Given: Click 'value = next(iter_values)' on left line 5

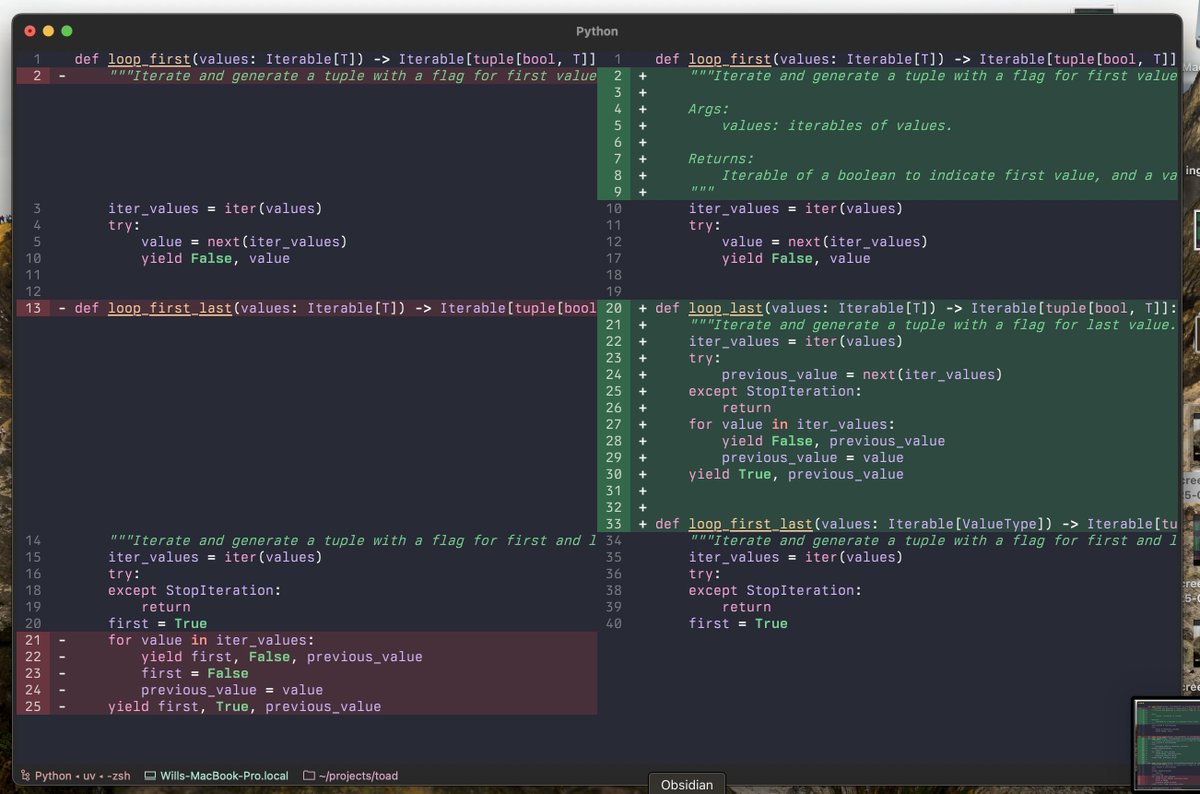Looking at the screenshot, I should pyautogui.click(x=244, y=242).
